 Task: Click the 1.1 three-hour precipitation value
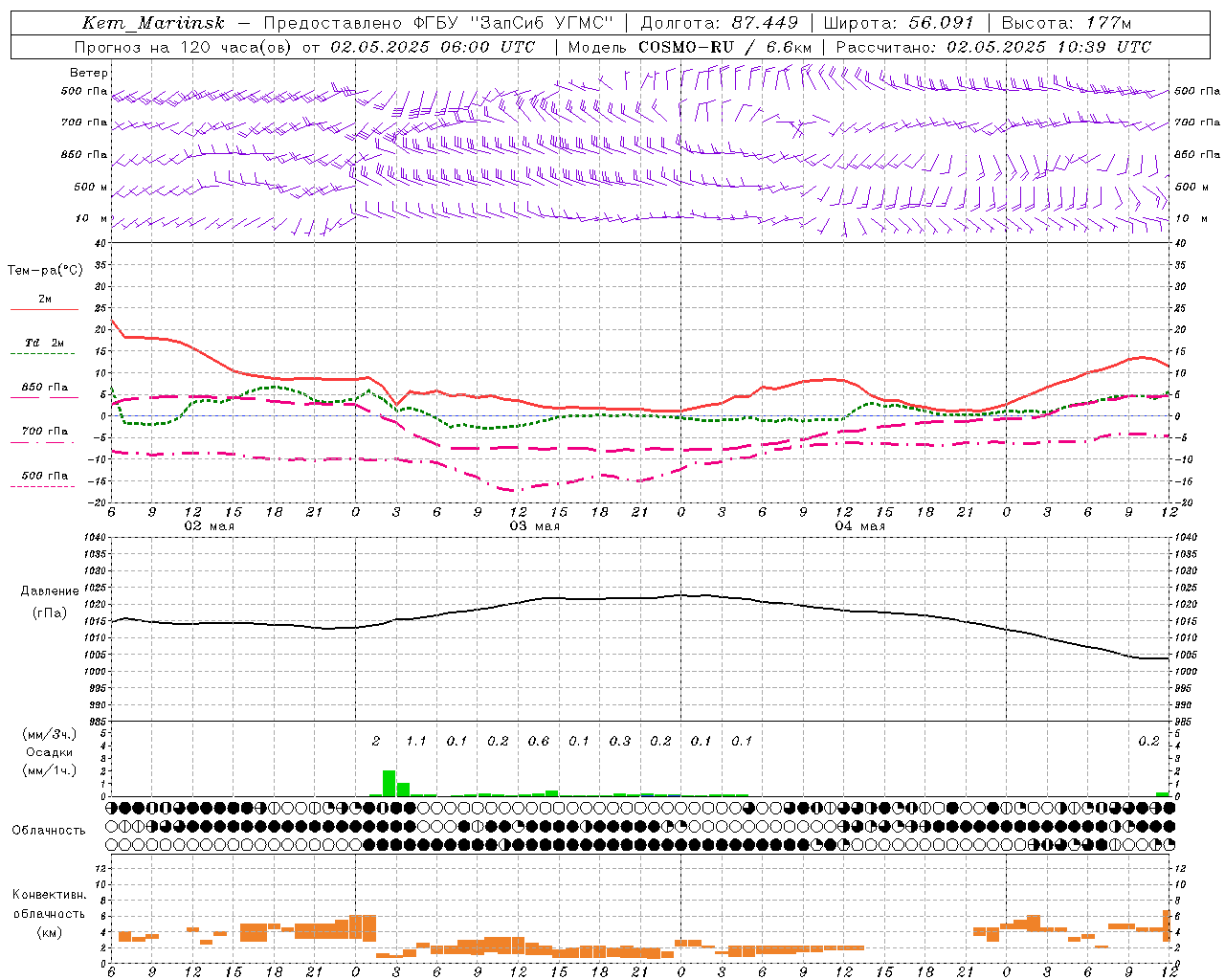click(x=415, y=741)
